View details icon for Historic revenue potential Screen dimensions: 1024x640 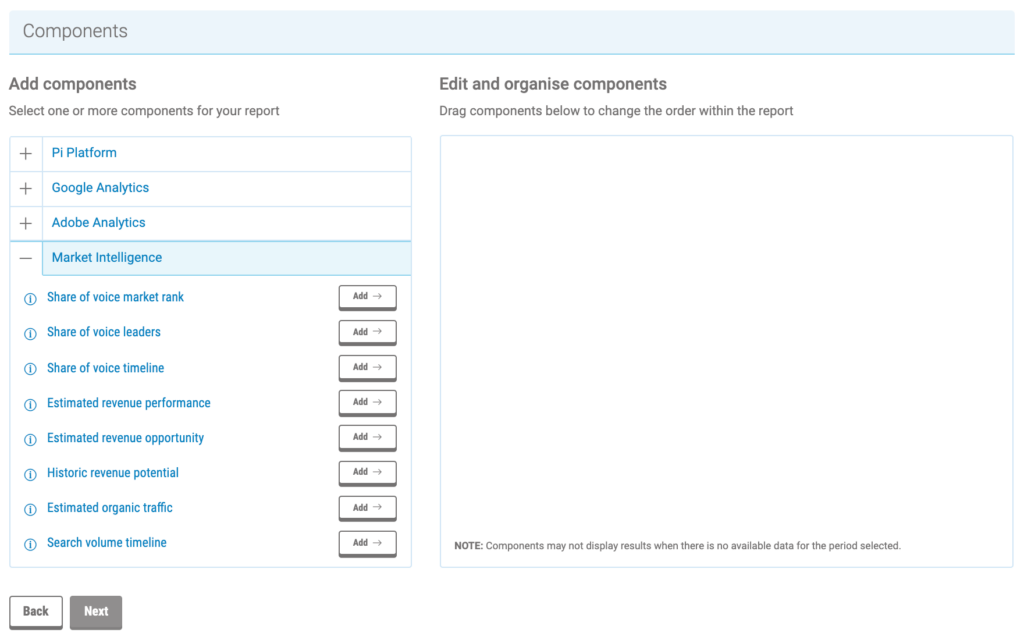(x=30, y=473)
